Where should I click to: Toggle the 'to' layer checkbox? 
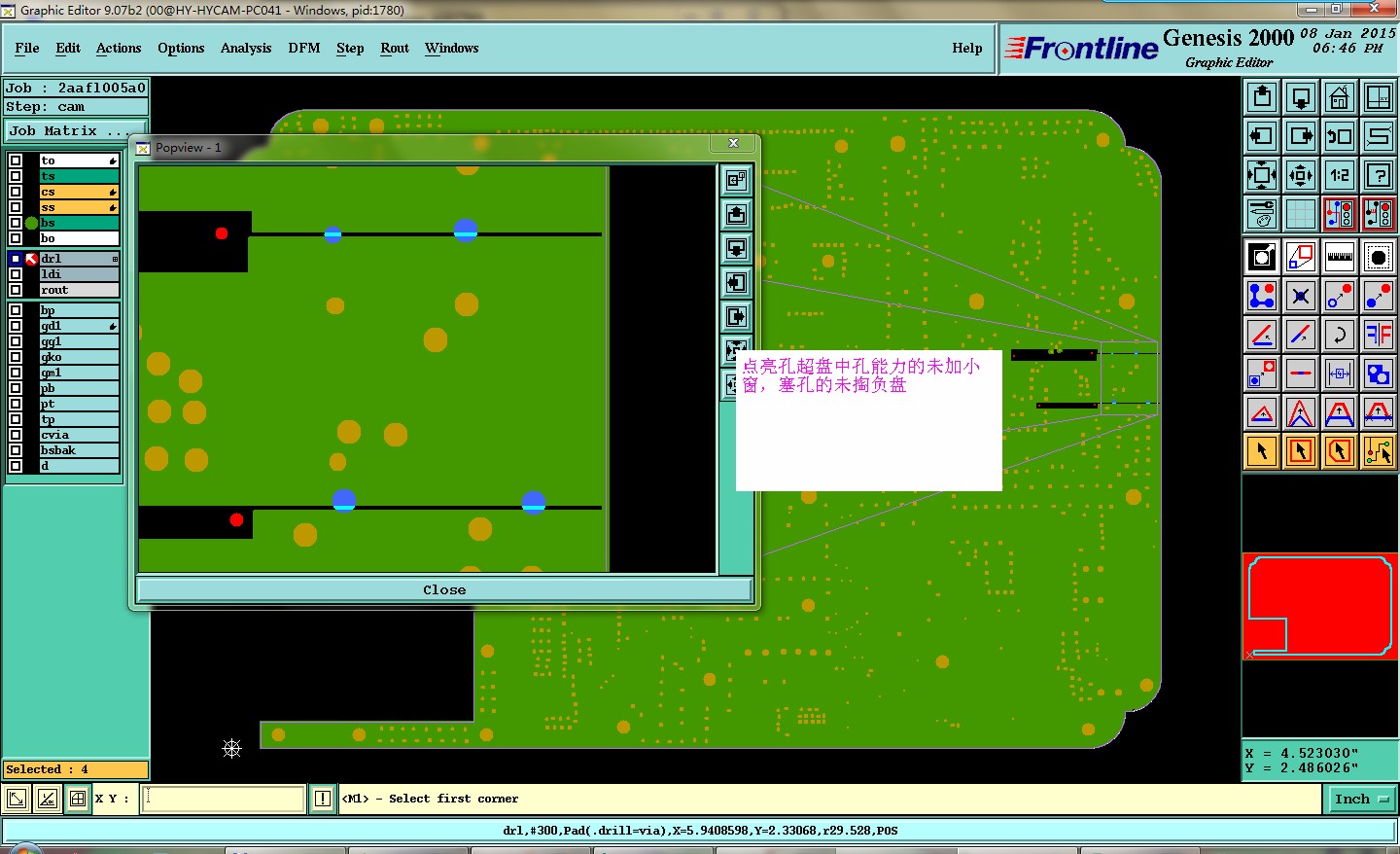pyautogui.click(x=16, y=160)
